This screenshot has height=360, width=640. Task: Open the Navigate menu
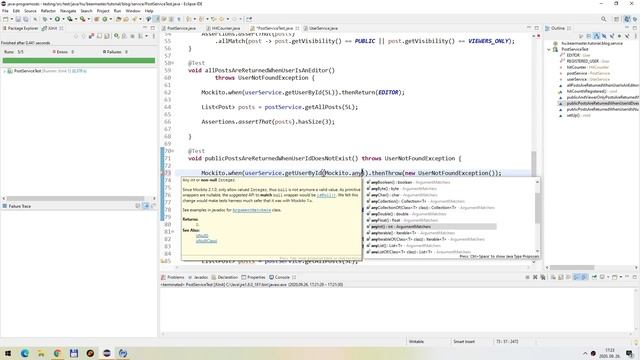(x=68, y=11)
